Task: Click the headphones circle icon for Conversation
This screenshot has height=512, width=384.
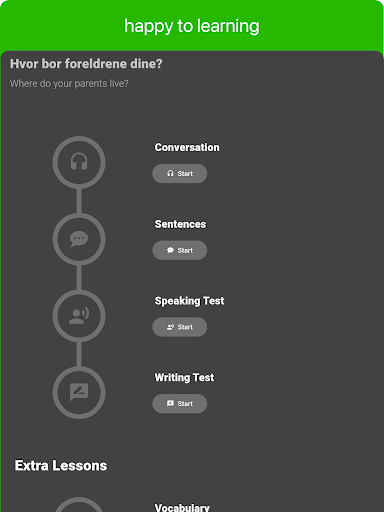Action: coord(79,162)
